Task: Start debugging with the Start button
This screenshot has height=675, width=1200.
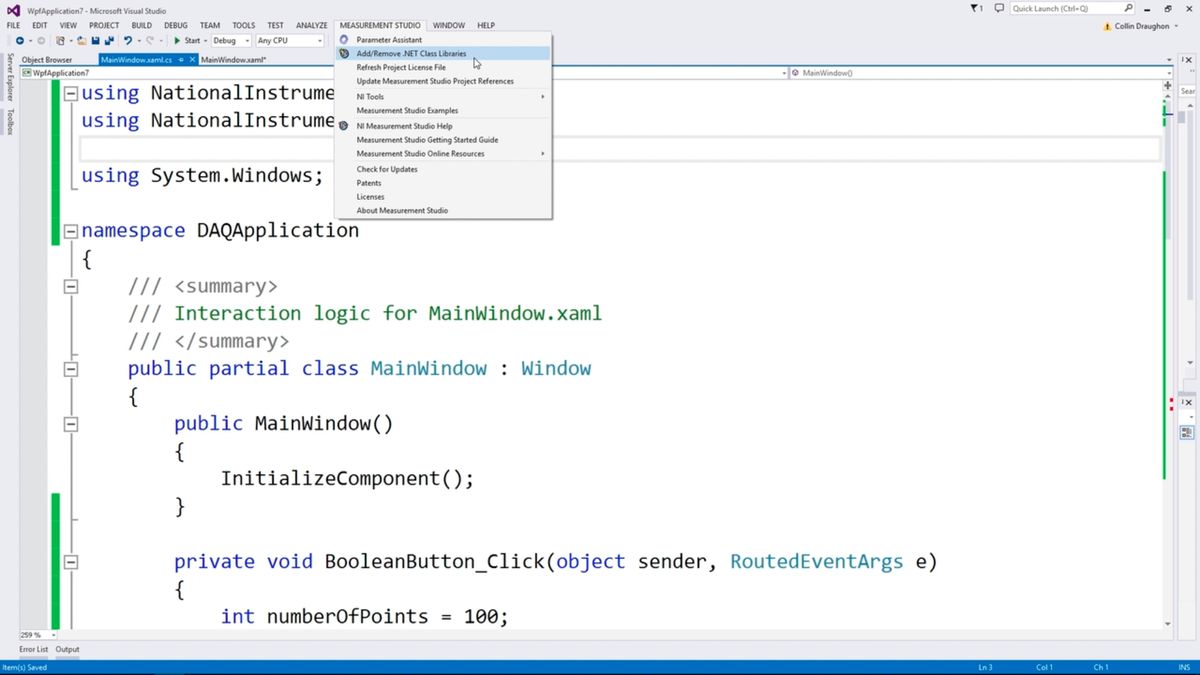Action: click(x=187, y=41)
